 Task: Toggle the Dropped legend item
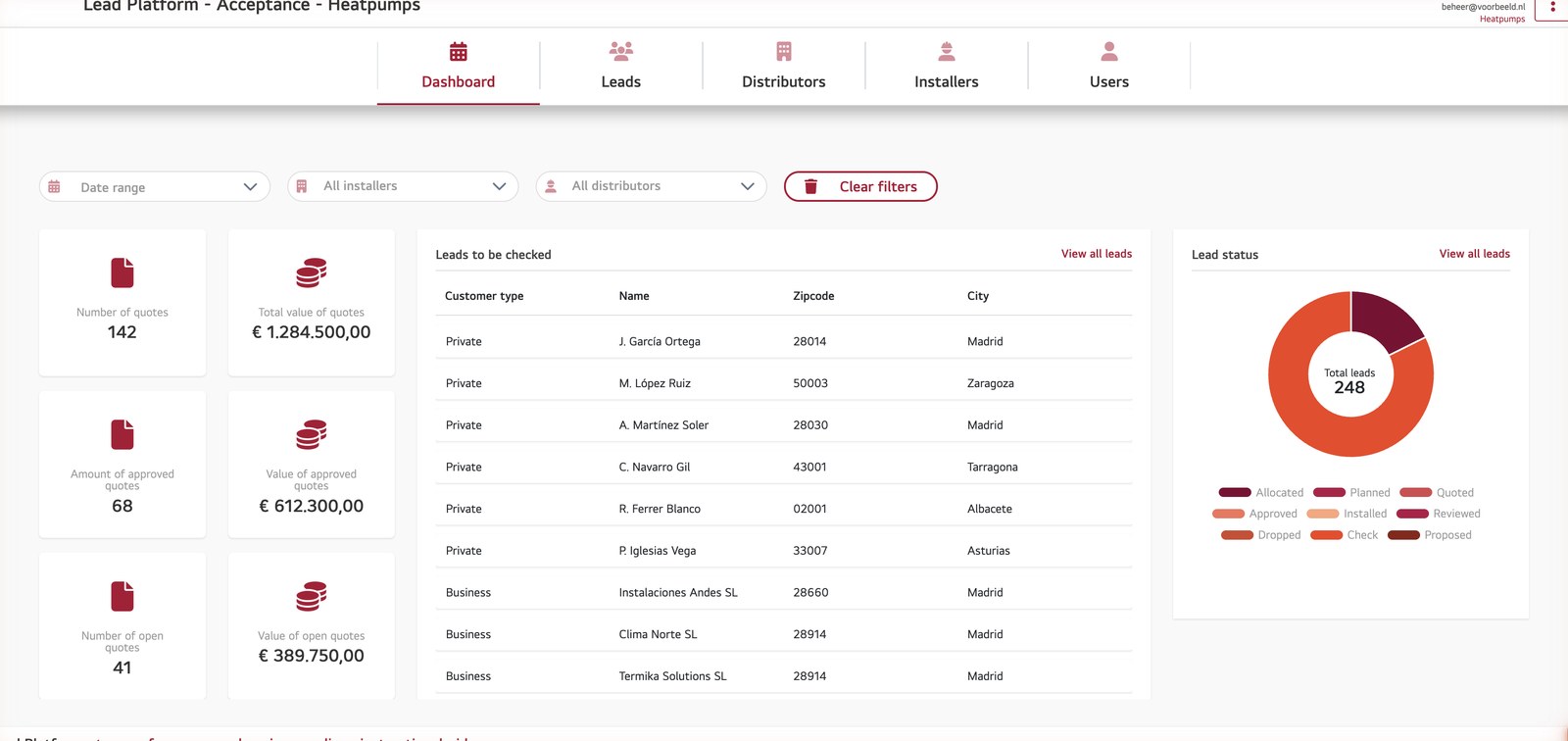pos(1261,535)
